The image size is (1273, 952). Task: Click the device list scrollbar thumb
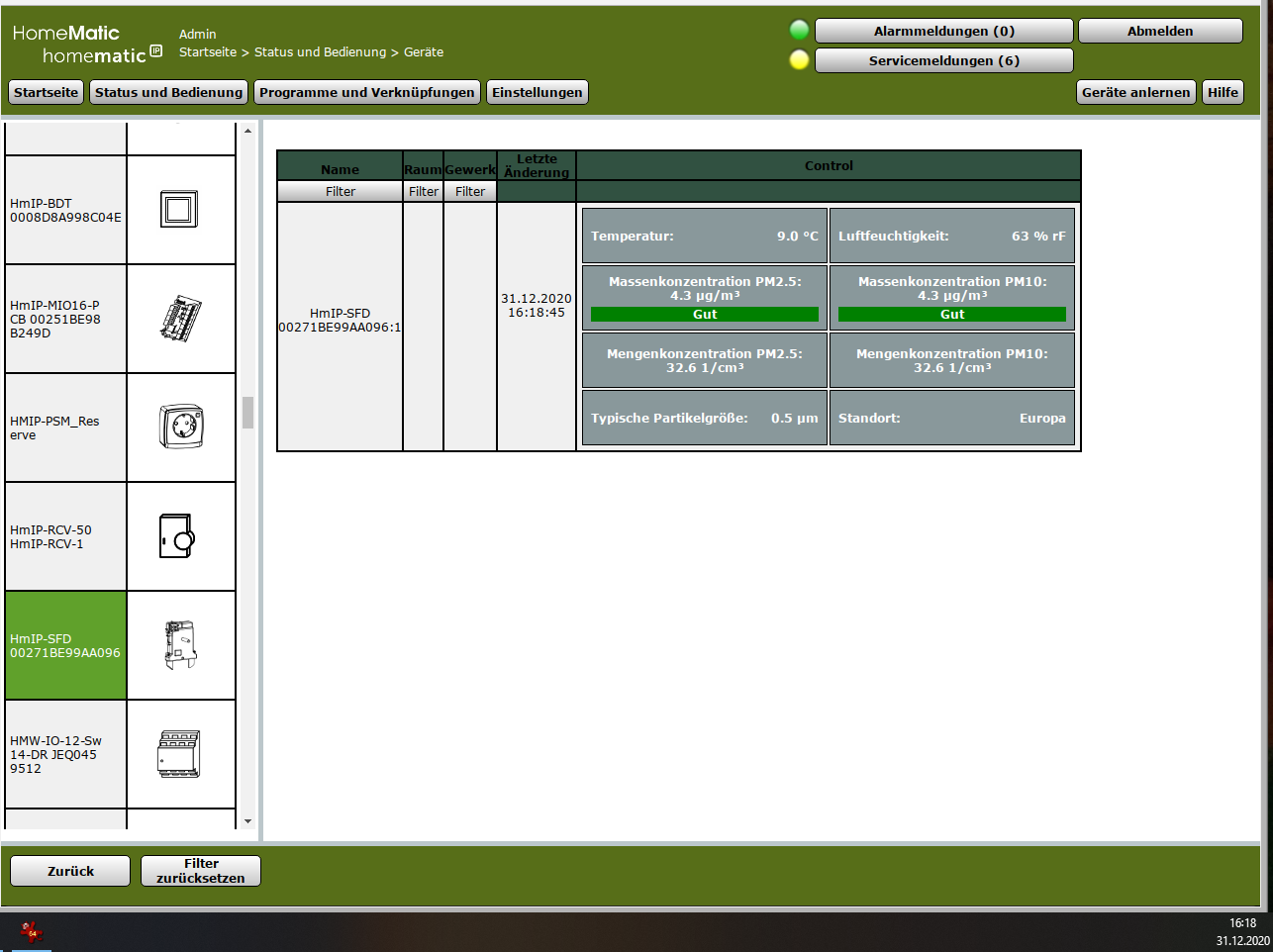(x=247, y=413)
